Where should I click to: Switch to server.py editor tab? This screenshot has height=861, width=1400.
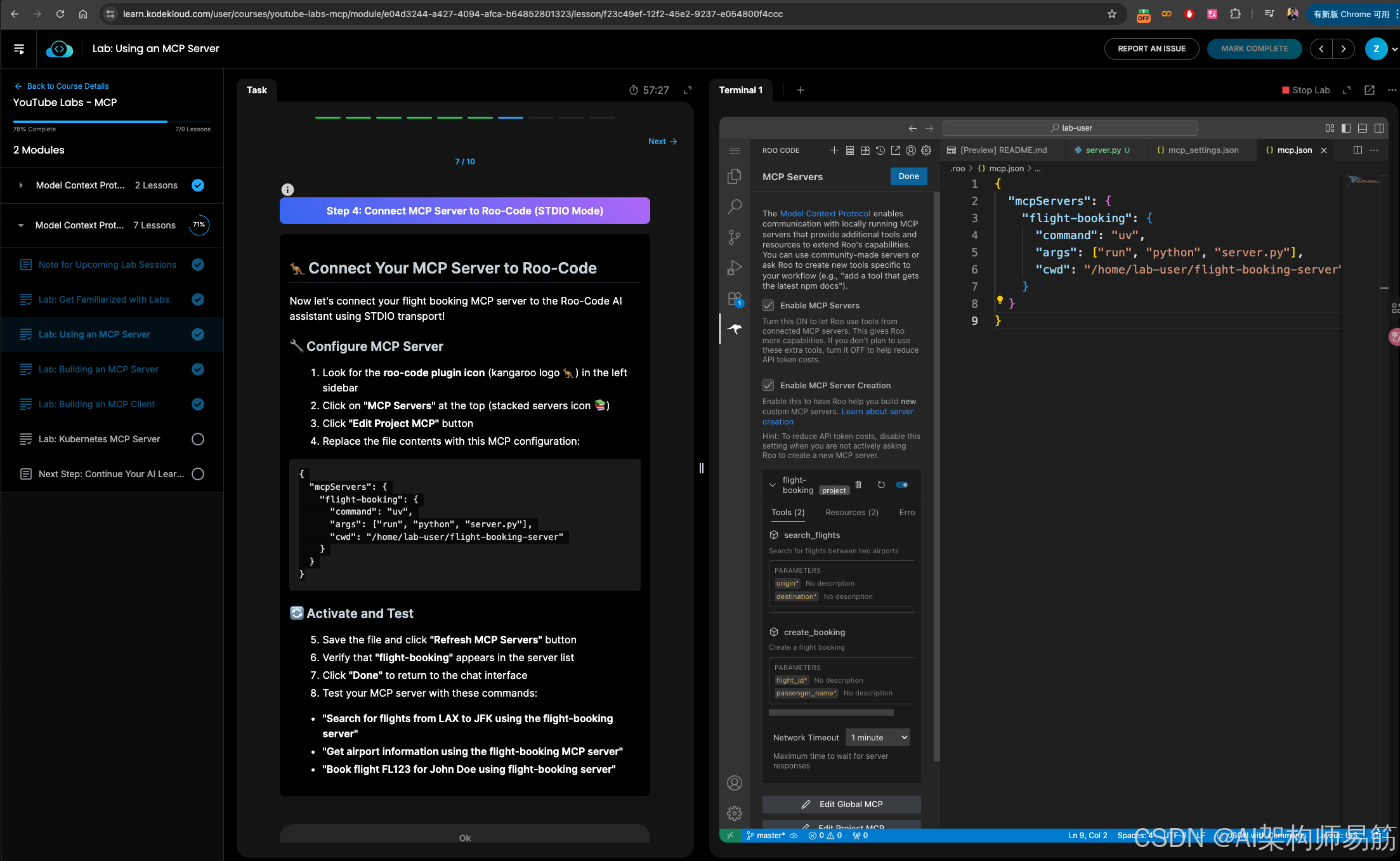click(x=1102, y=150)
